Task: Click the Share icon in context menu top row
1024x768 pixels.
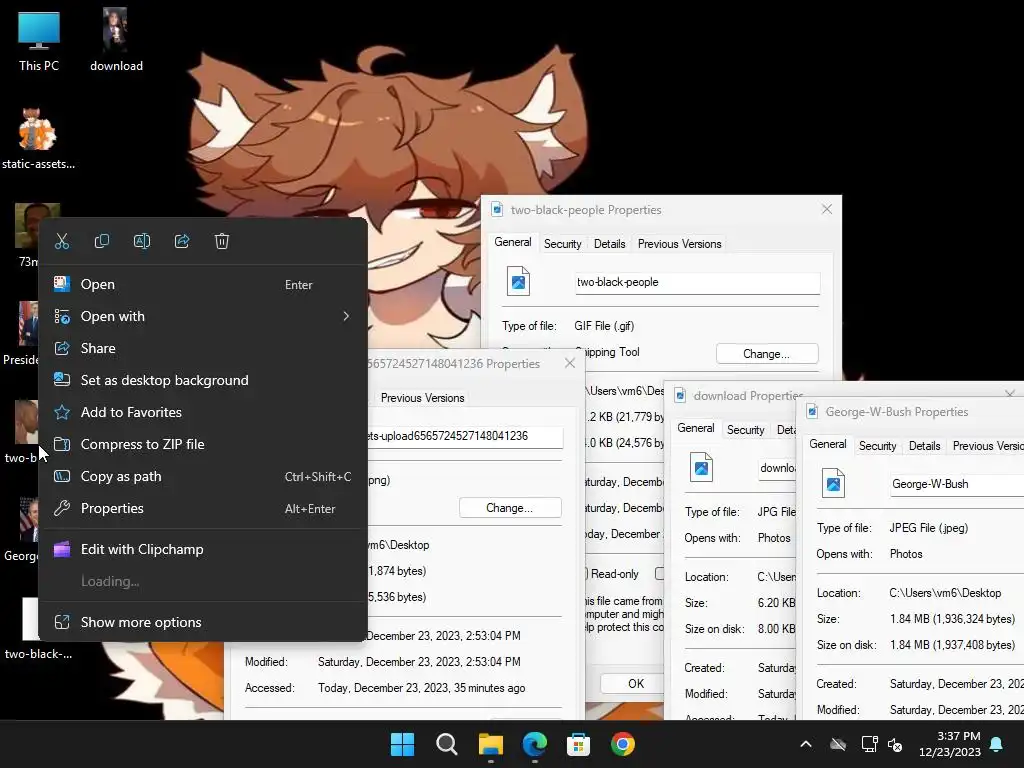Action: 182,242
